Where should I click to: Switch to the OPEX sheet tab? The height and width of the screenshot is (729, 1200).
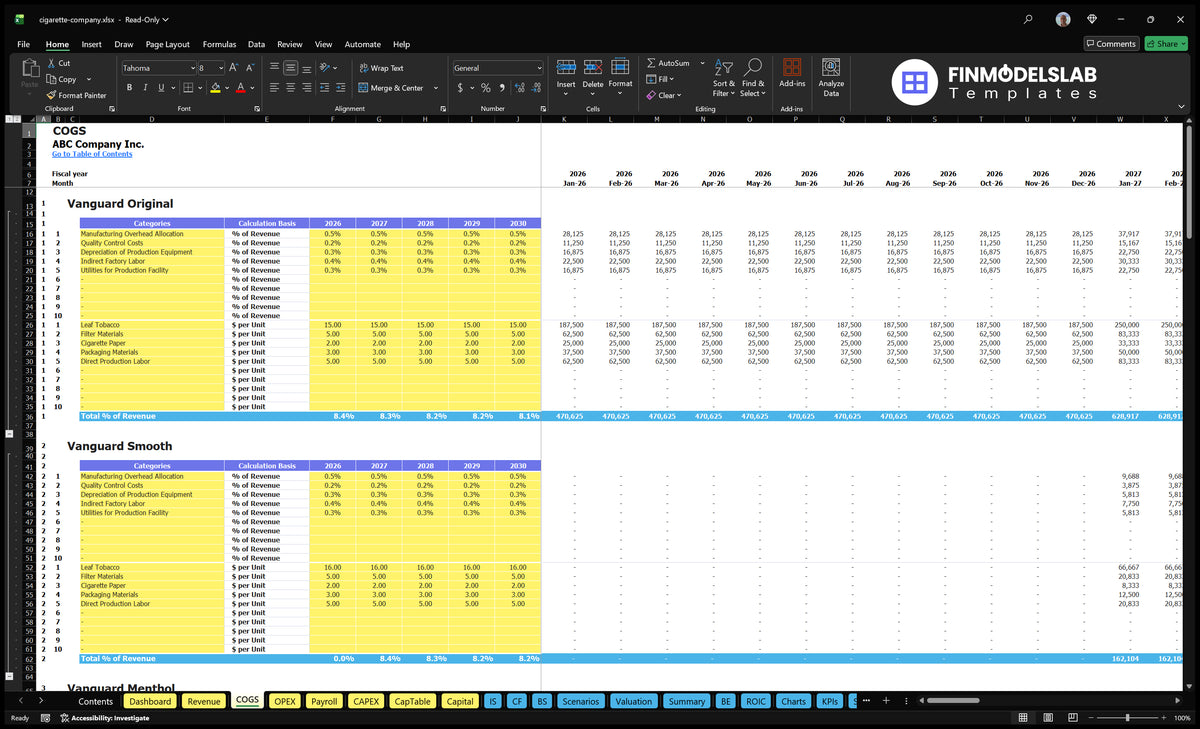point(285,701)
